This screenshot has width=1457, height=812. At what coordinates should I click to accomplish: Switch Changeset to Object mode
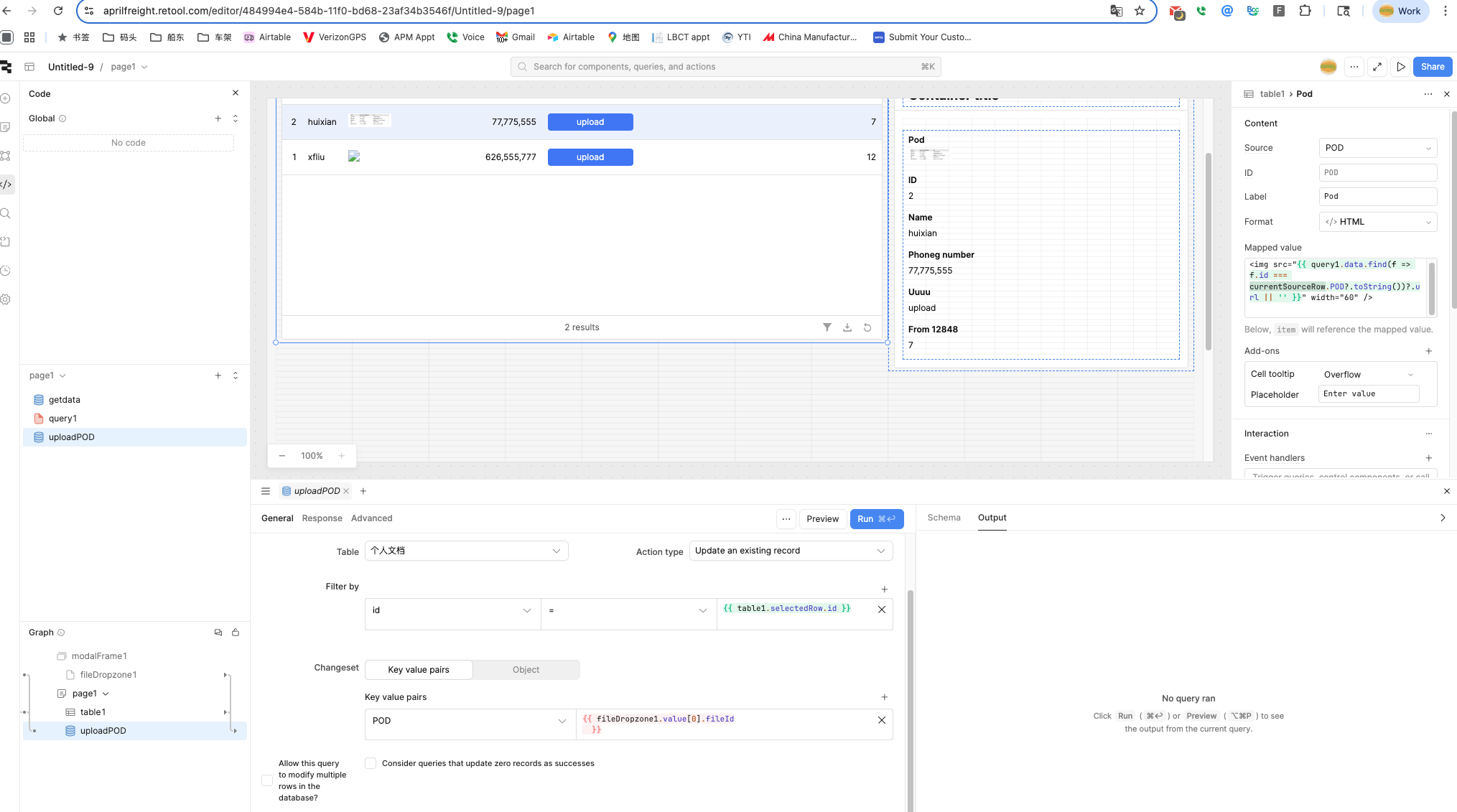pos(526,670)
